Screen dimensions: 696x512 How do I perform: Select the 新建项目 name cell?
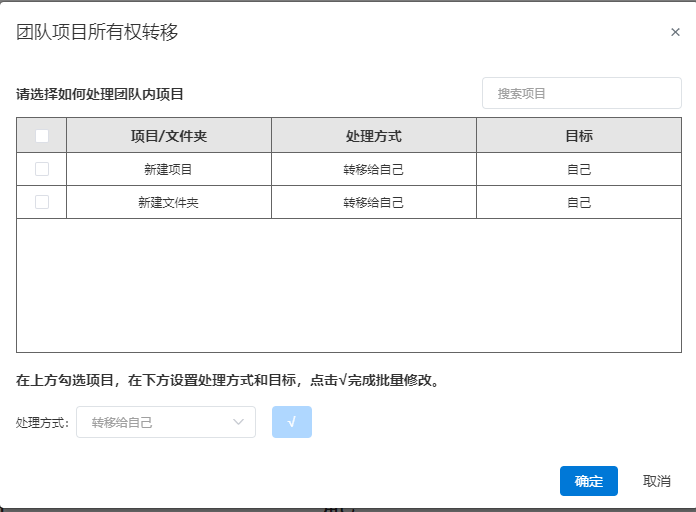coord(169,169)
